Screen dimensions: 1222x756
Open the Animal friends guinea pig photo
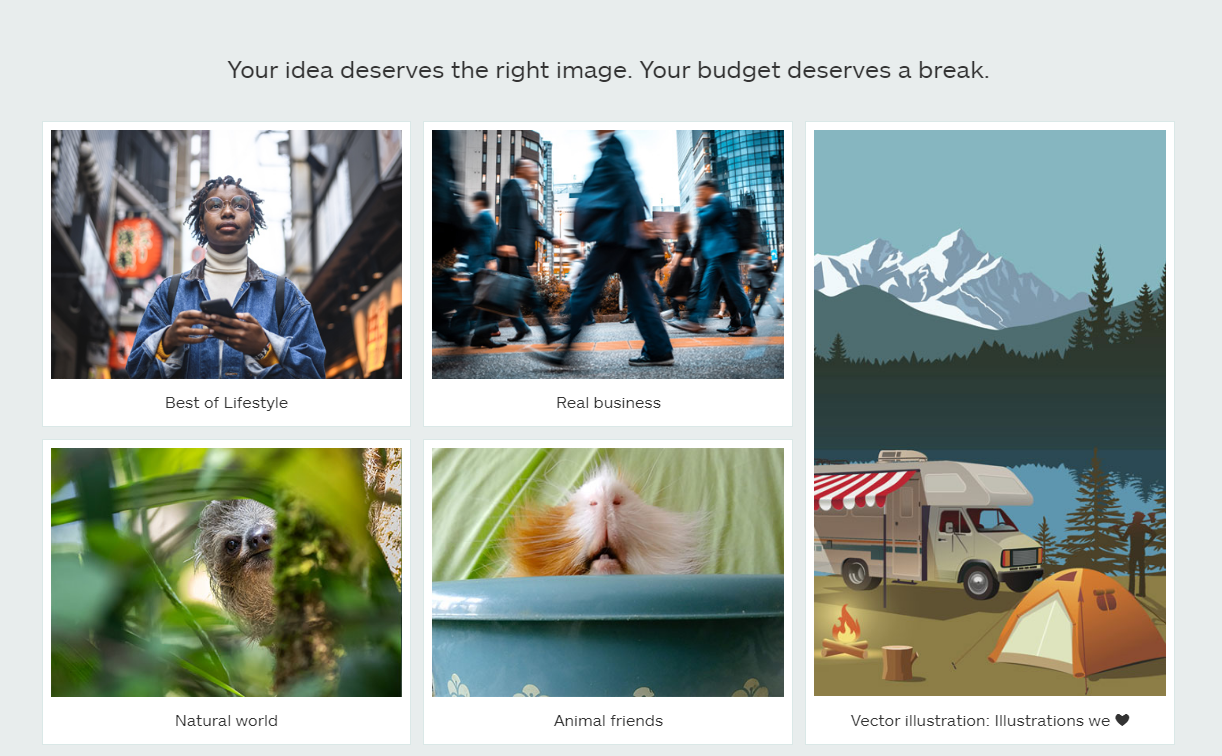[x=608, y=572]
